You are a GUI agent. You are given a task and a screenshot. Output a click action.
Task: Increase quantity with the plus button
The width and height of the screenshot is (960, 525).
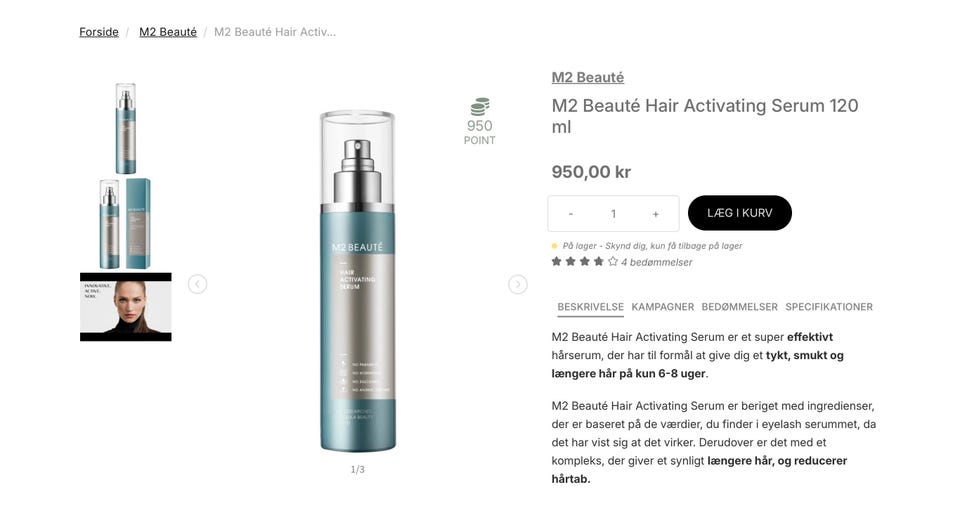click(x=655, y=214)
